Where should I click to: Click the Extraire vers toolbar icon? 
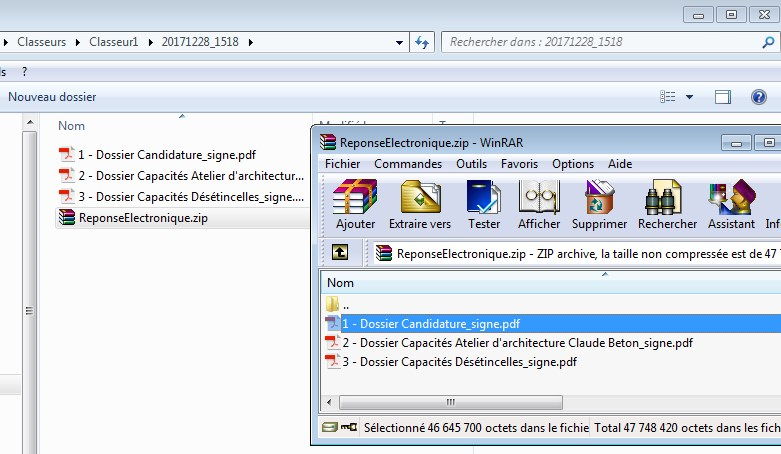point(420,196)
